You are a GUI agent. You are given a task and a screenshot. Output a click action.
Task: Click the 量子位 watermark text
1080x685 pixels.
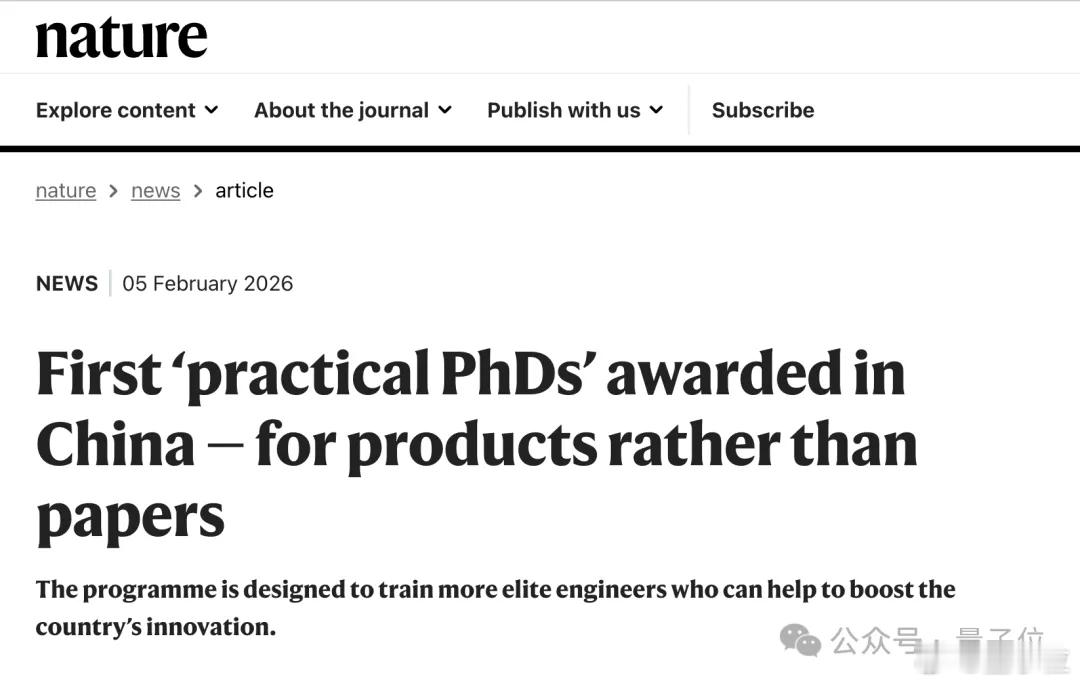[x=998, y=640]
